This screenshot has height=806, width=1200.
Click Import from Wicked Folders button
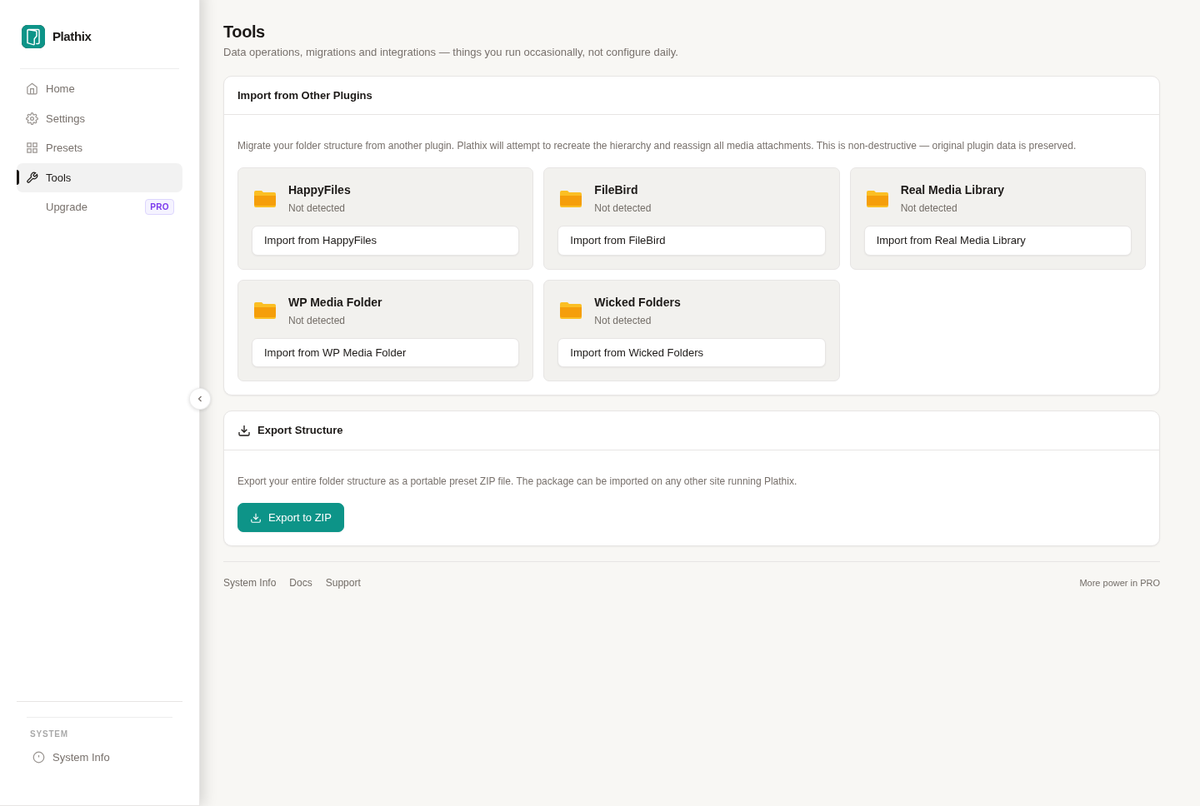click(x=691, y=353)
